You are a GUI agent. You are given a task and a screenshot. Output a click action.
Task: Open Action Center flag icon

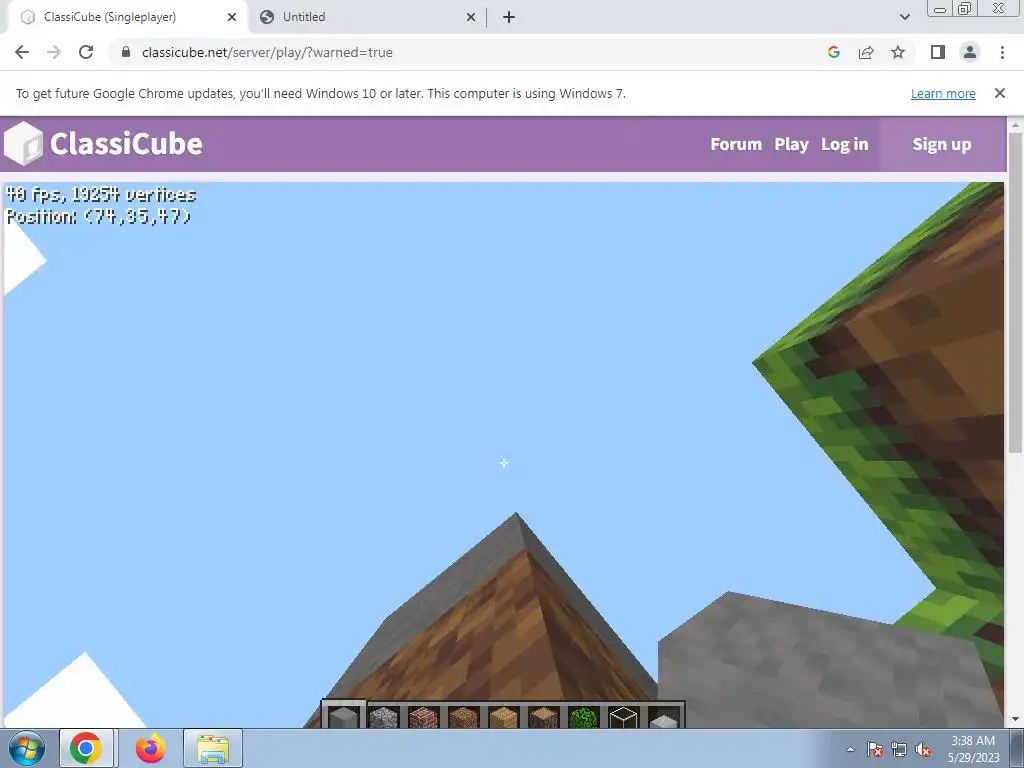[874, 749]
